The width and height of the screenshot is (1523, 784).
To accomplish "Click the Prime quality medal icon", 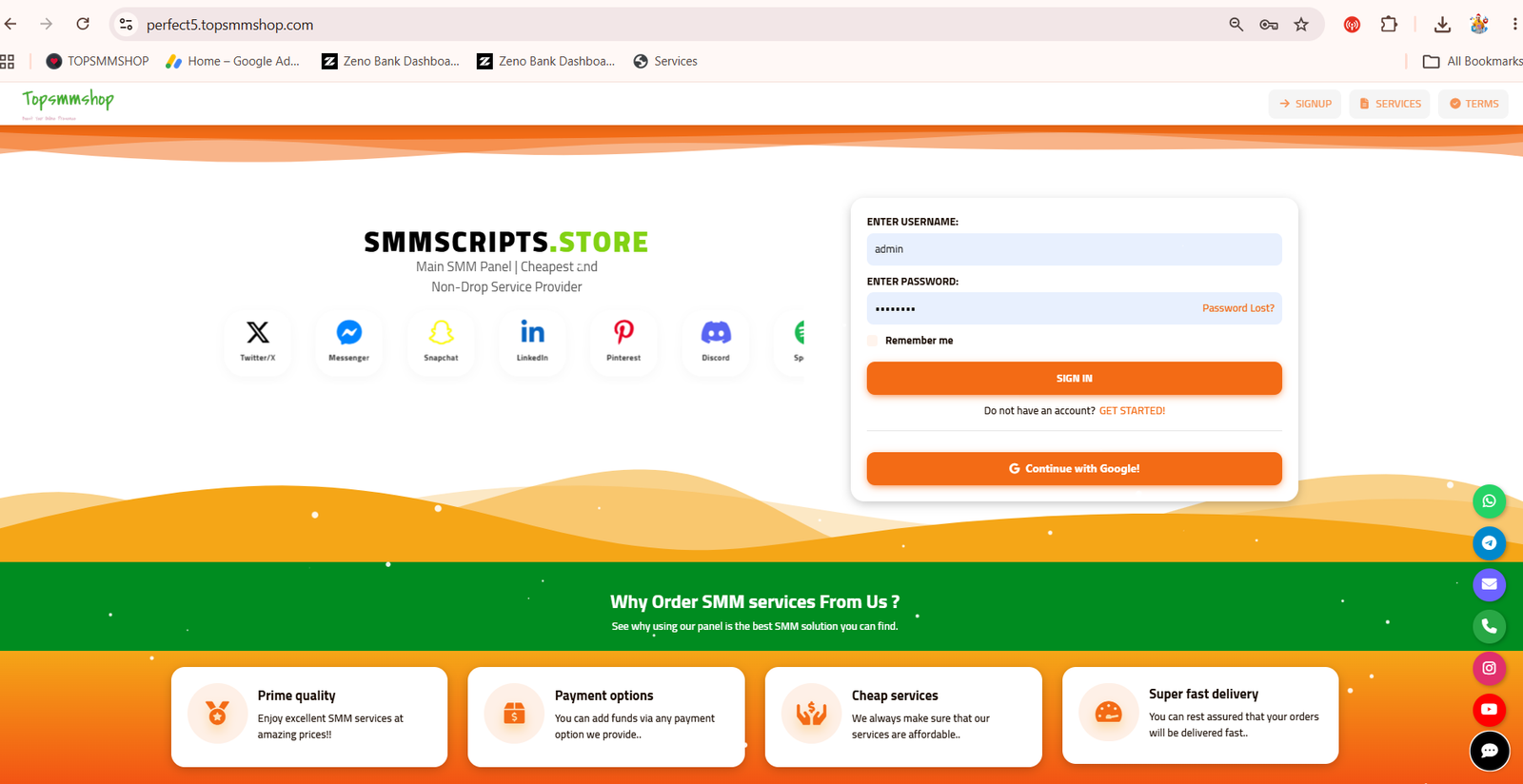I will point(217,714).
